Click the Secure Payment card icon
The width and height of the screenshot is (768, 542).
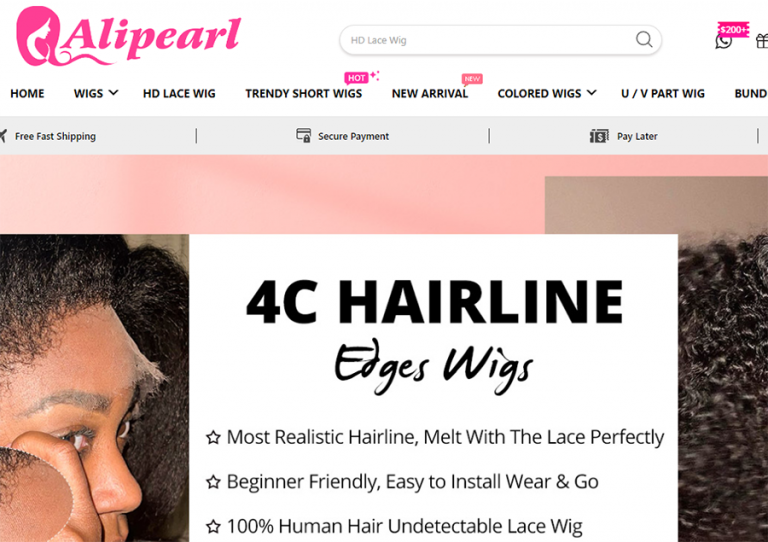(x=304, y=136)
